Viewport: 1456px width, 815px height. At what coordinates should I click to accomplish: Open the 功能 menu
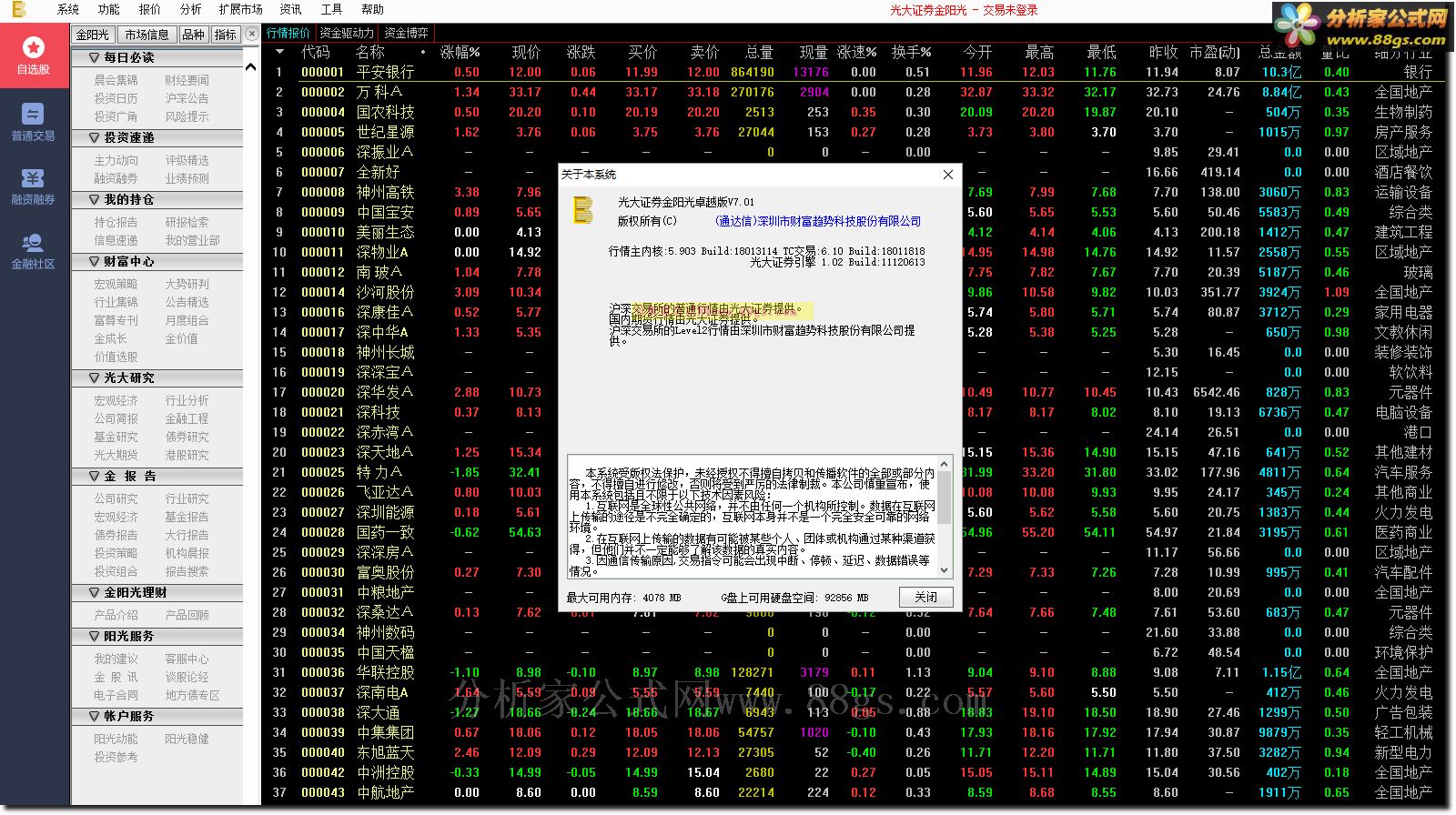tap(109, 9)
